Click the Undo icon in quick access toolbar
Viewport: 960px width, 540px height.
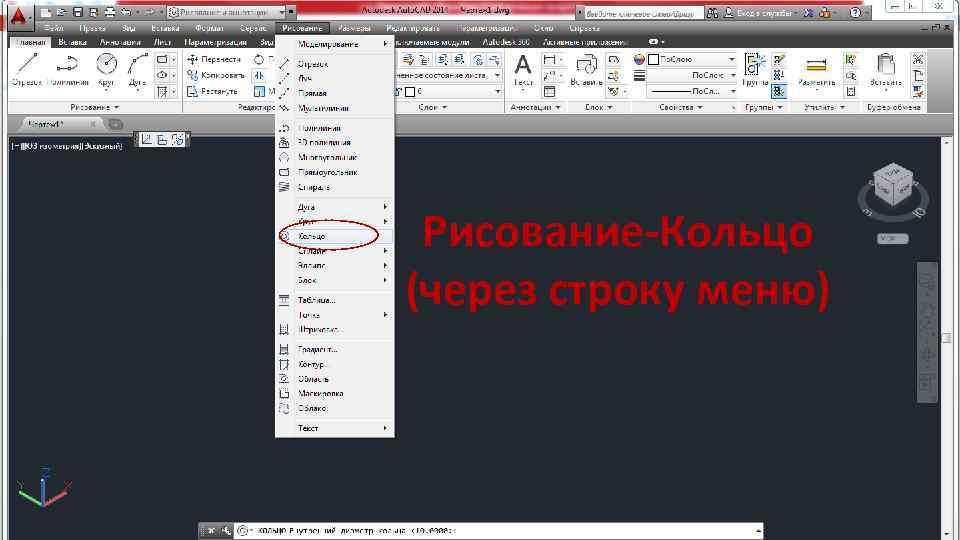point(126,12)
